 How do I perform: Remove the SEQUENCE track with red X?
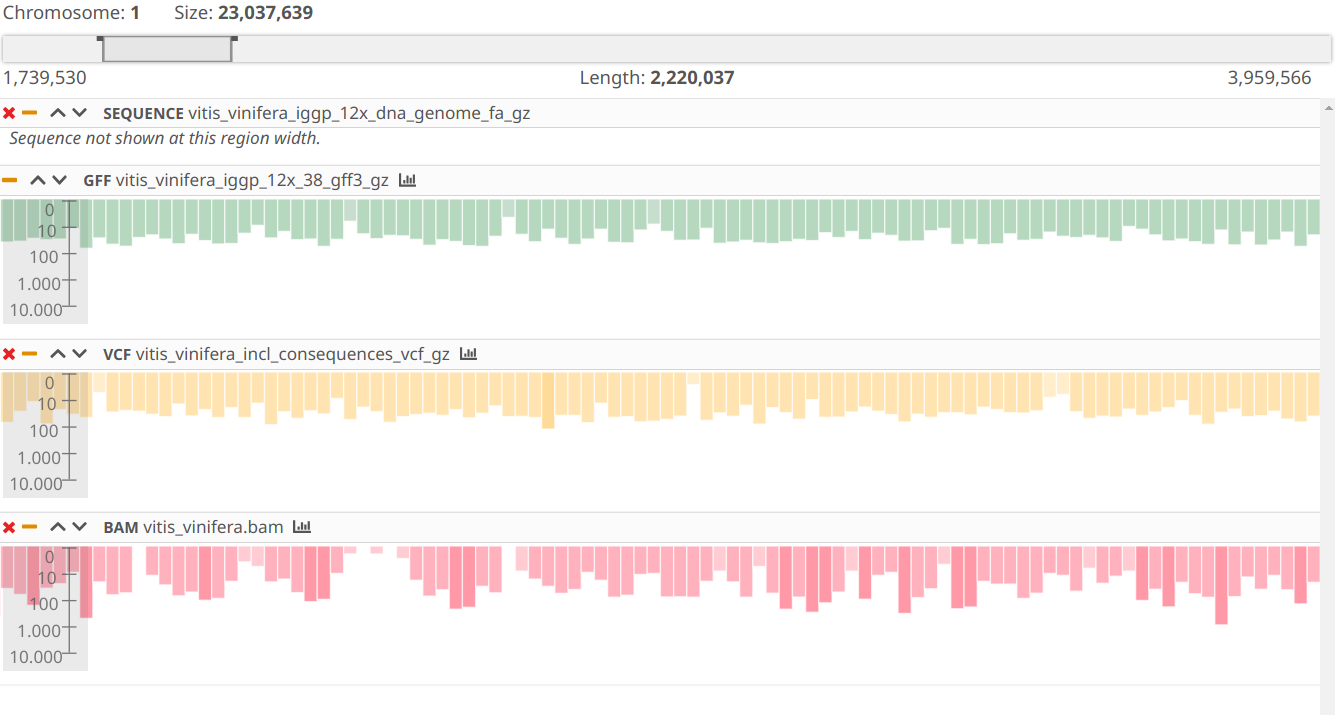pos(9,114)
